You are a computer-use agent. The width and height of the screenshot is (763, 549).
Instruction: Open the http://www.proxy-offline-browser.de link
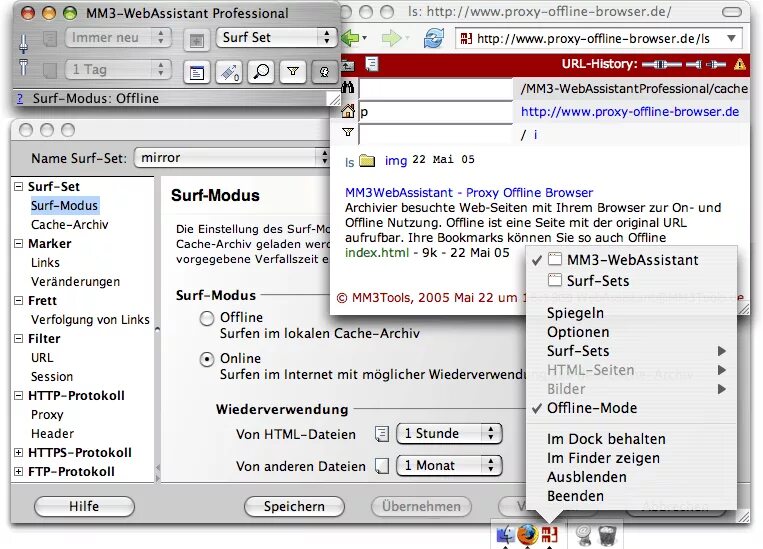click(630, 111)
